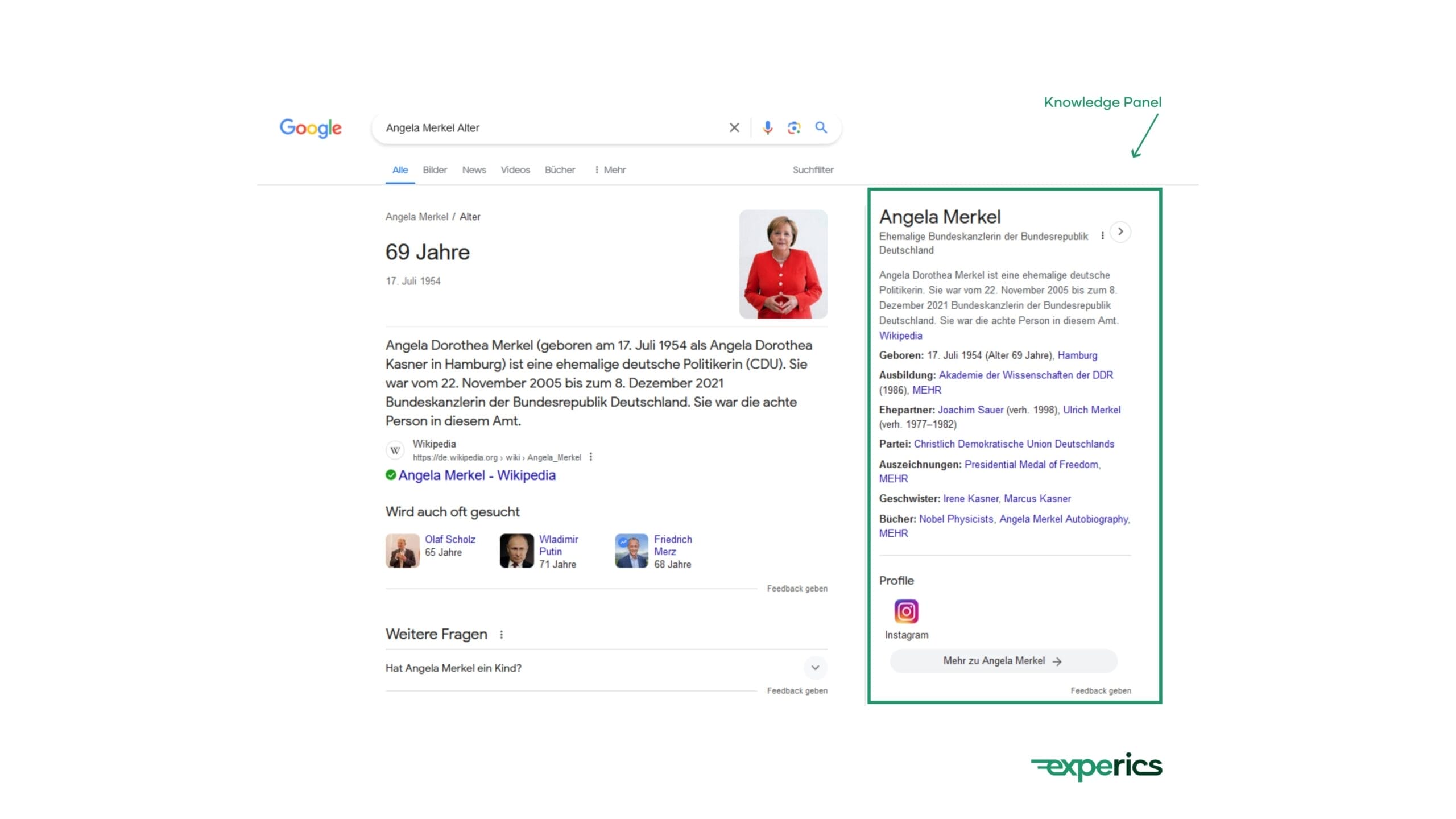The image size is (1456, 819).
Task: Click the Olaf Scholz thumbnail
Action: [403, 550]
